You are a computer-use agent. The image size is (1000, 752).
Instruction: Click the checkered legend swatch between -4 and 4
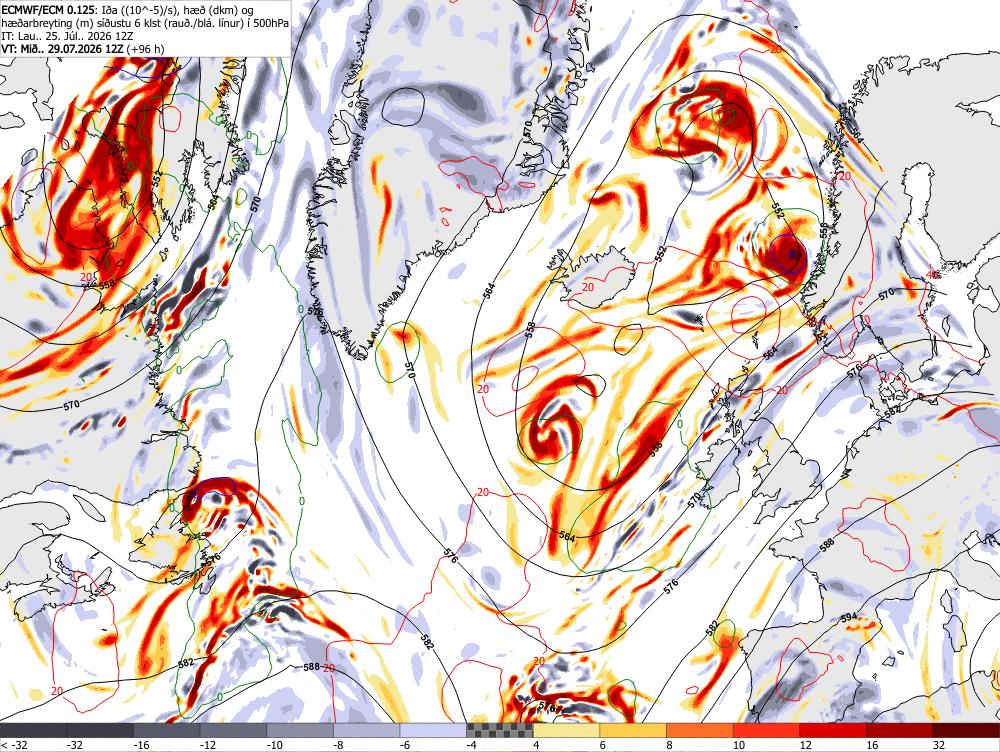tap(500, 730)
